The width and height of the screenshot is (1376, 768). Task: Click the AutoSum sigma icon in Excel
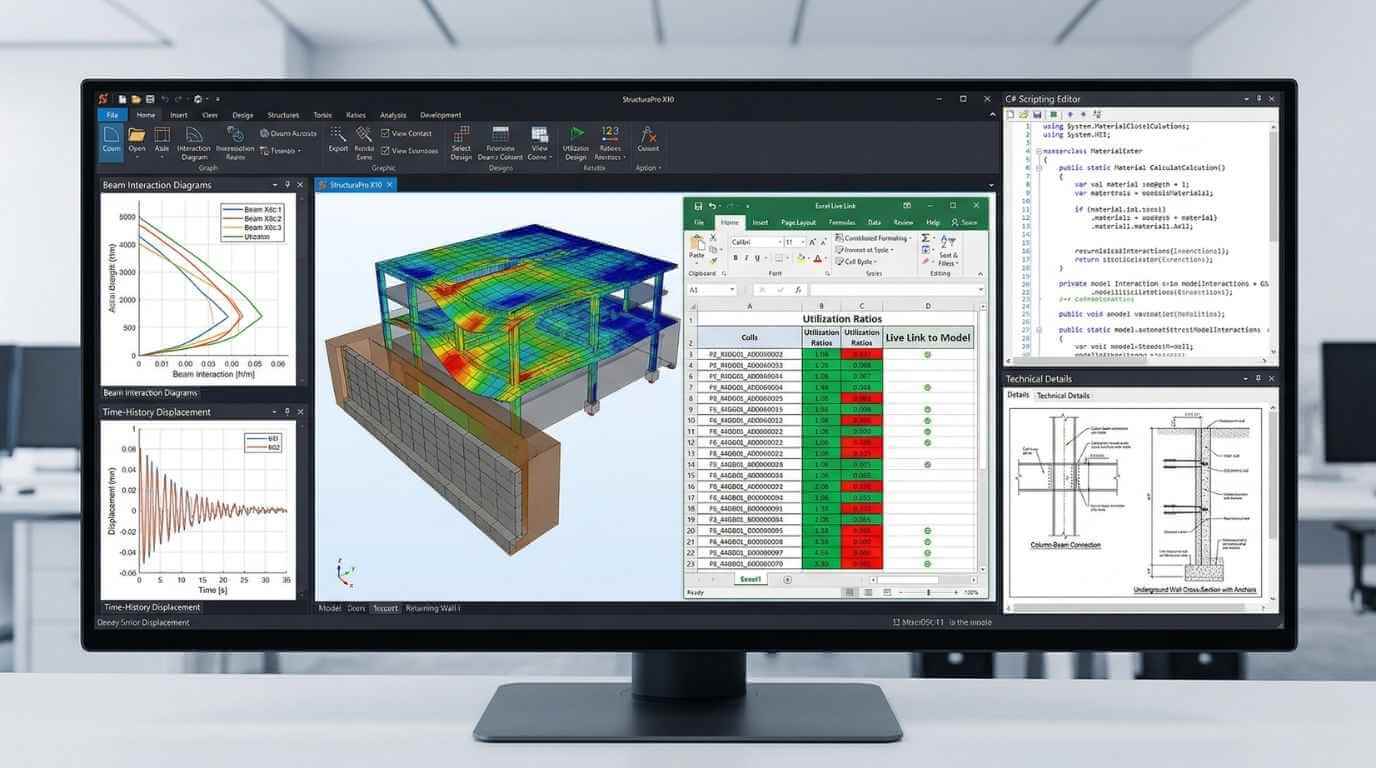click(925, 239)
